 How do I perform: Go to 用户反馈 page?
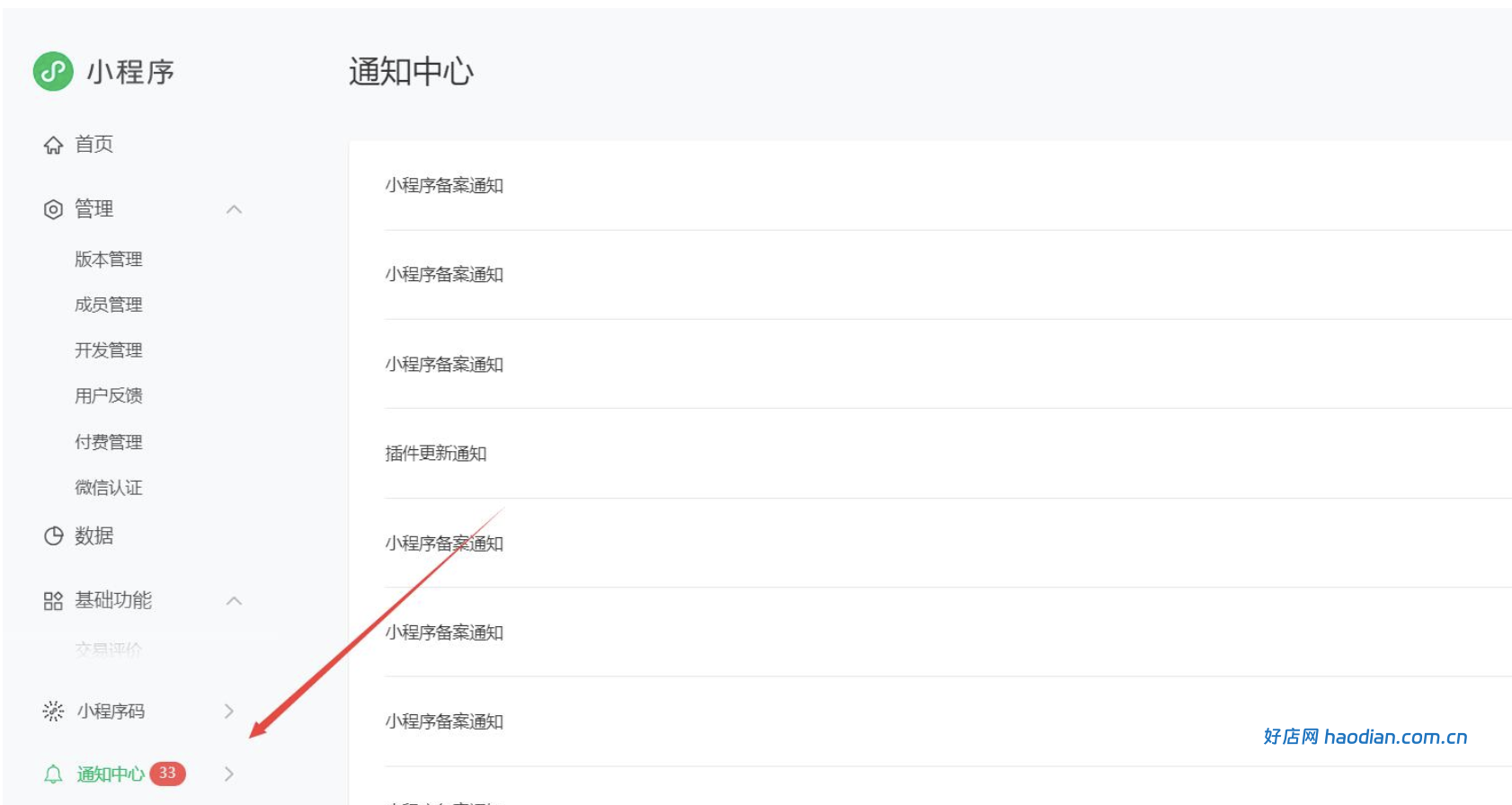click(109, 396)
